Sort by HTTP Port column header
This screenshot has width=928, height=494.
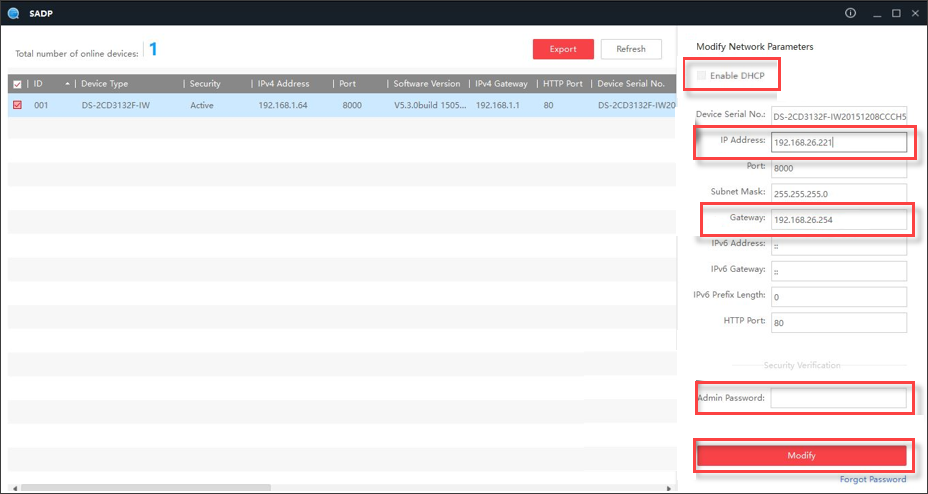click(x=563, y=84)
